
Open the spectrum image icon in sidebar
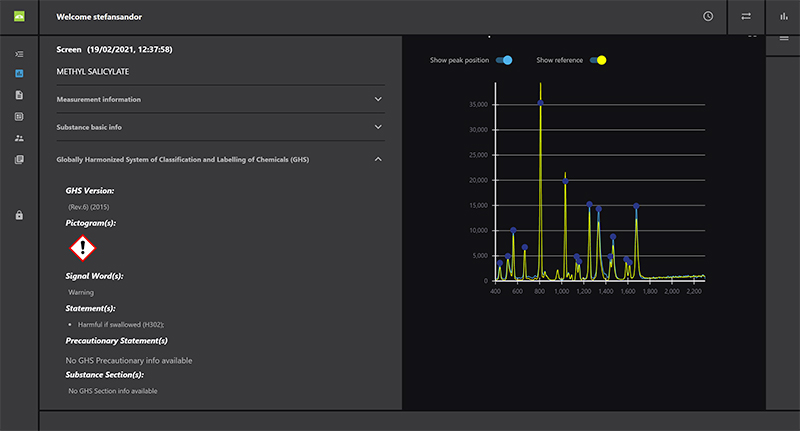click(20, 74)
